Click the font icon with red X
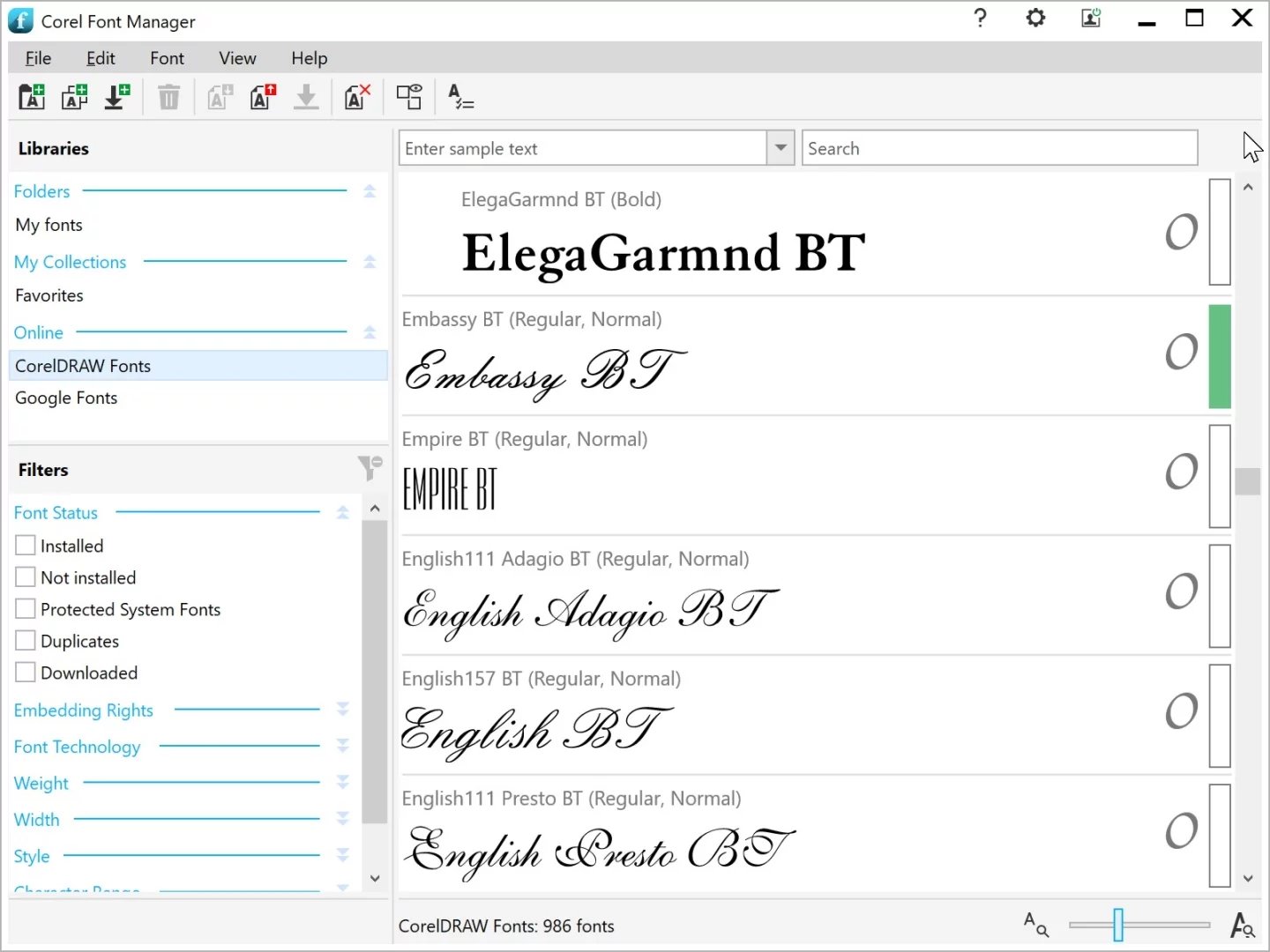 pos(357,96)
